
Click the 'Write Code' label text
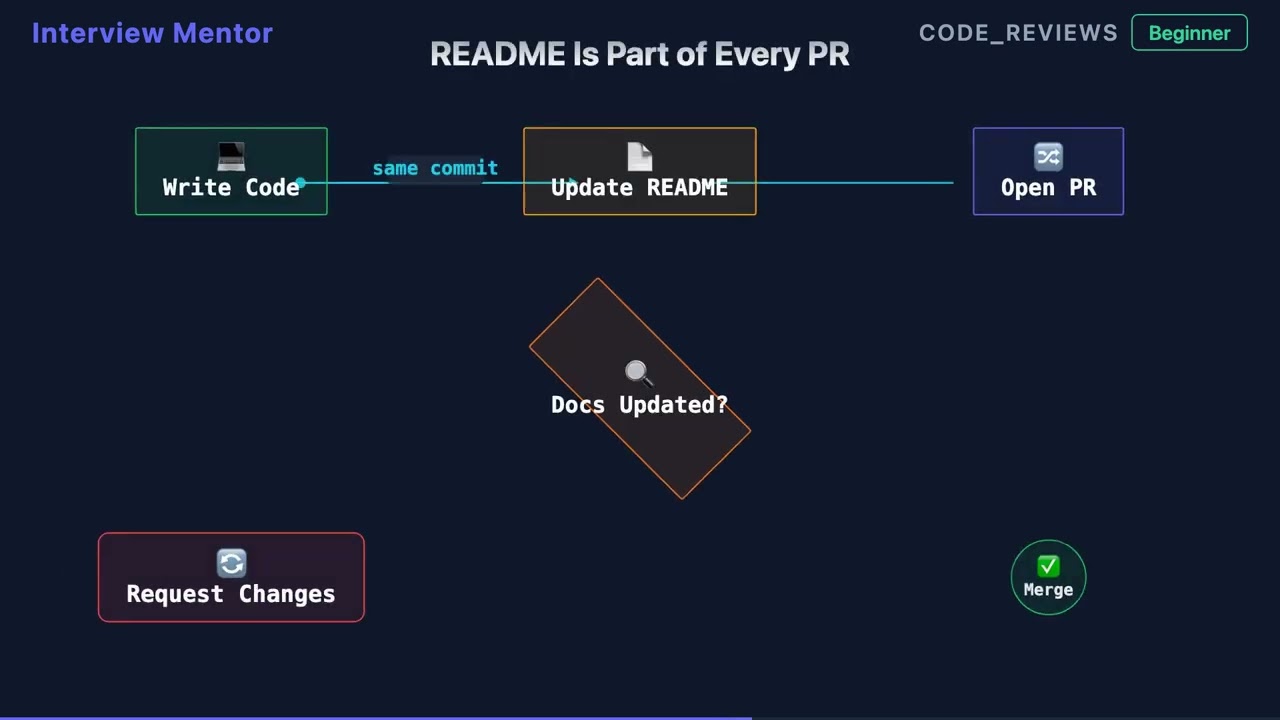coord(231,188)
